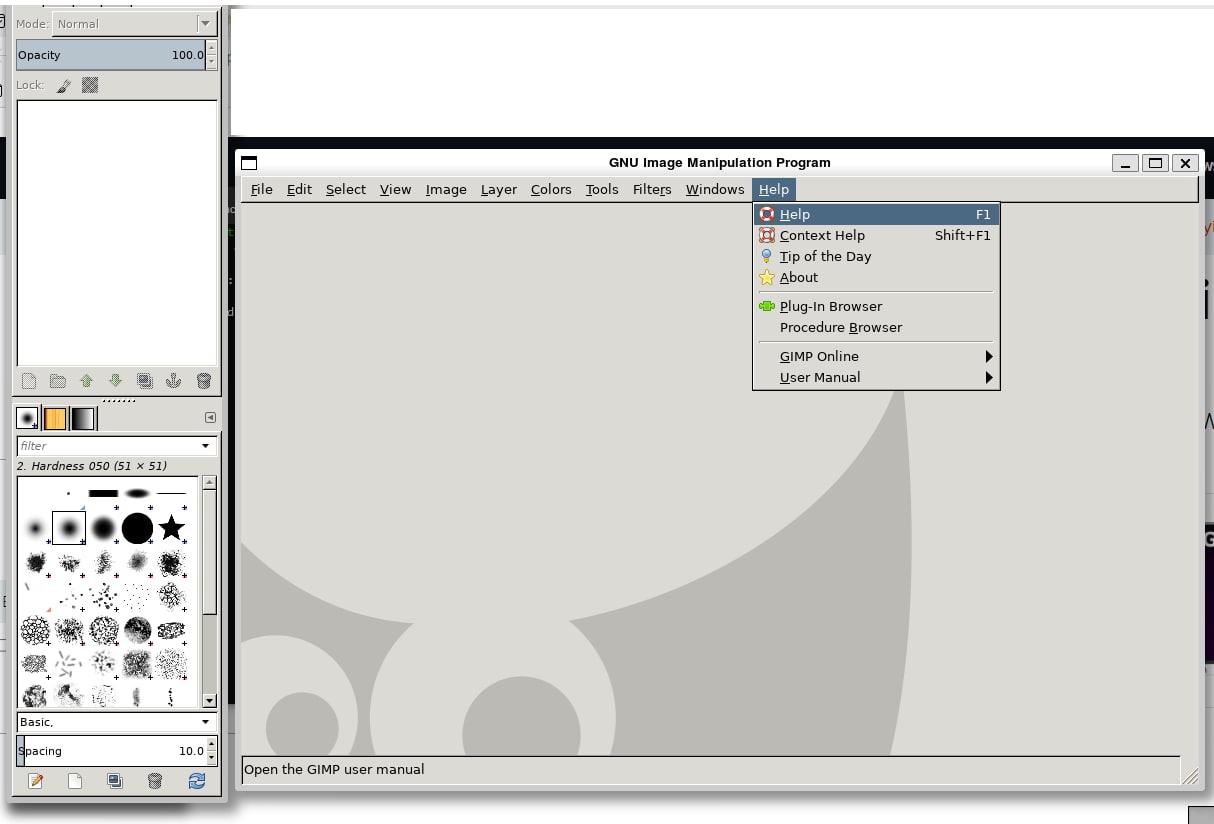Click the brush list scroll-up arrow
This screenshot has height=824, width=1214.
209,482
